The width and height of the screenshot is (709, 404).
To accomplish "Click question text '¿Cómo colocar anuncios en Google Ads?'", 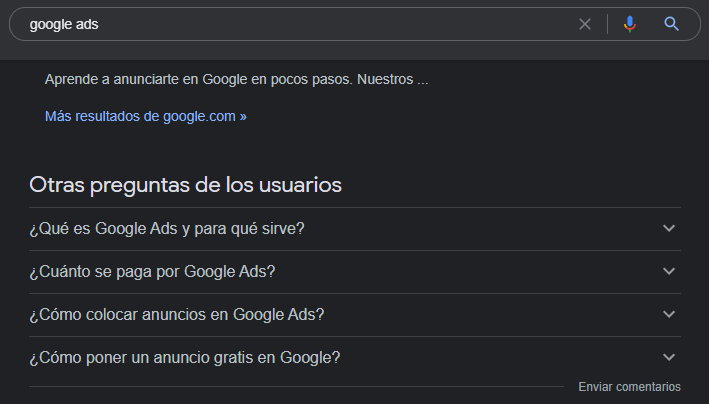I will pos(177,314).
